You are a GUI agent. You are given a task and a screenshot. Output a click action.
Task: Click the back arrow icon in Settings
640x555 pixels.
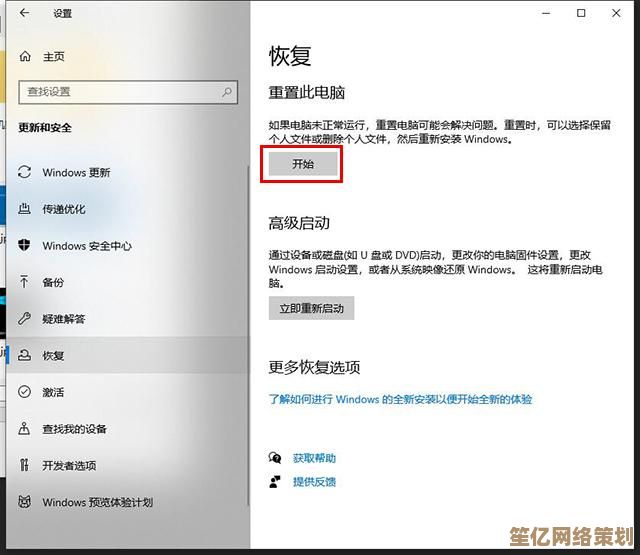pos(24,13)
